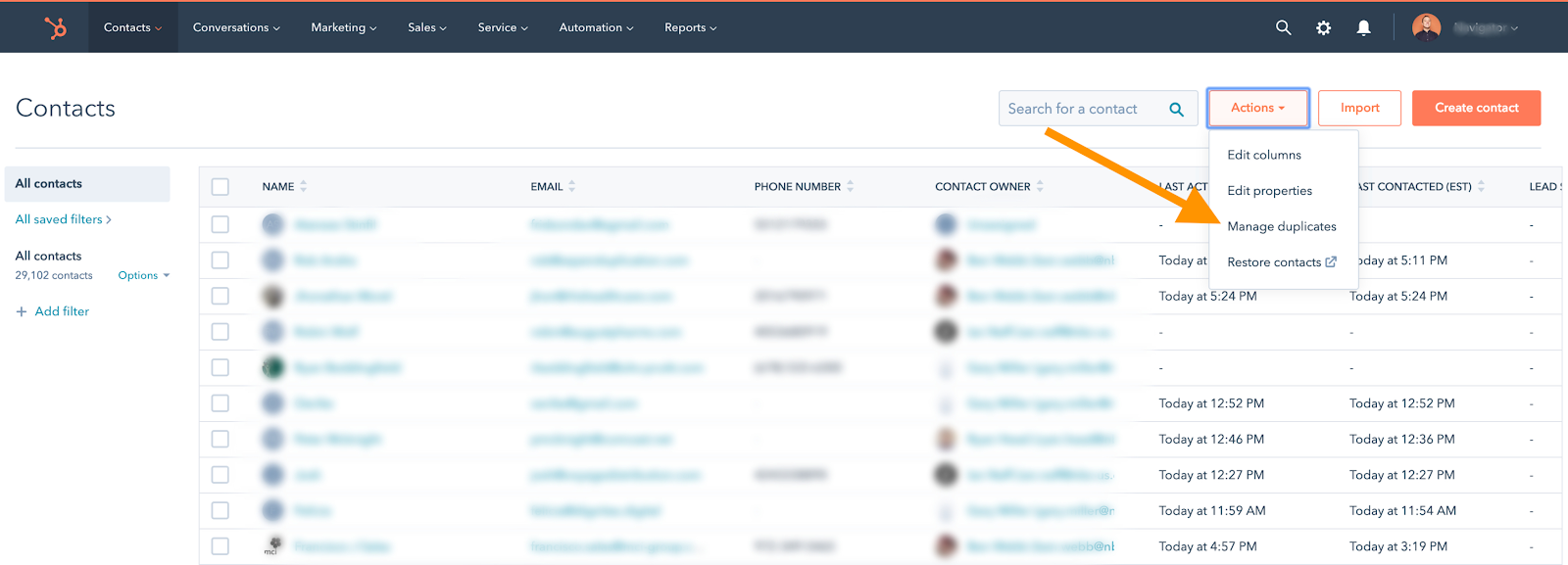The image size is (1568, 565).
Task: Open the All saved filters link
Action: click(x=63, y=219)
